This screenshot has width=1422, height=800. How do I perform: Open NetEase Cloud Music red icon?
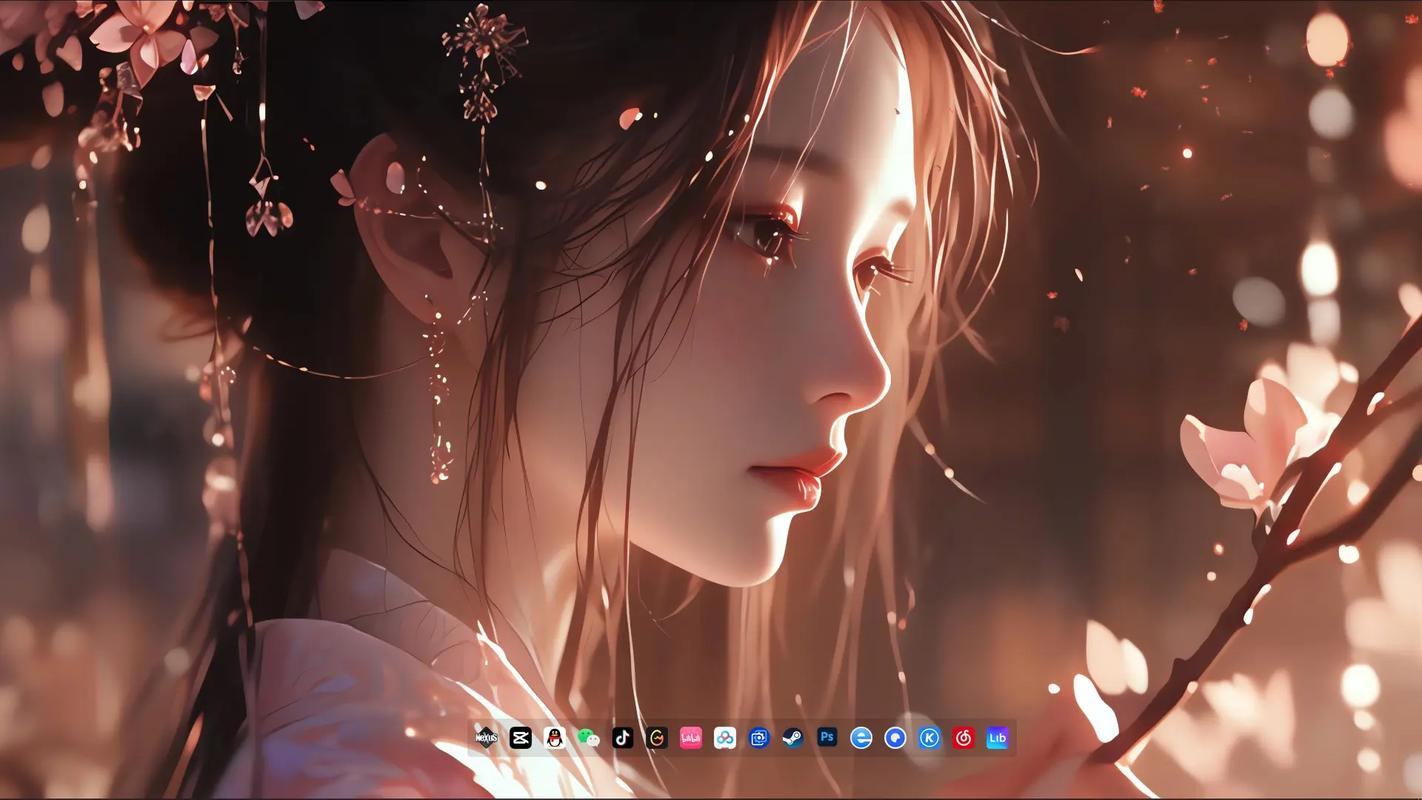coord(963,738)
